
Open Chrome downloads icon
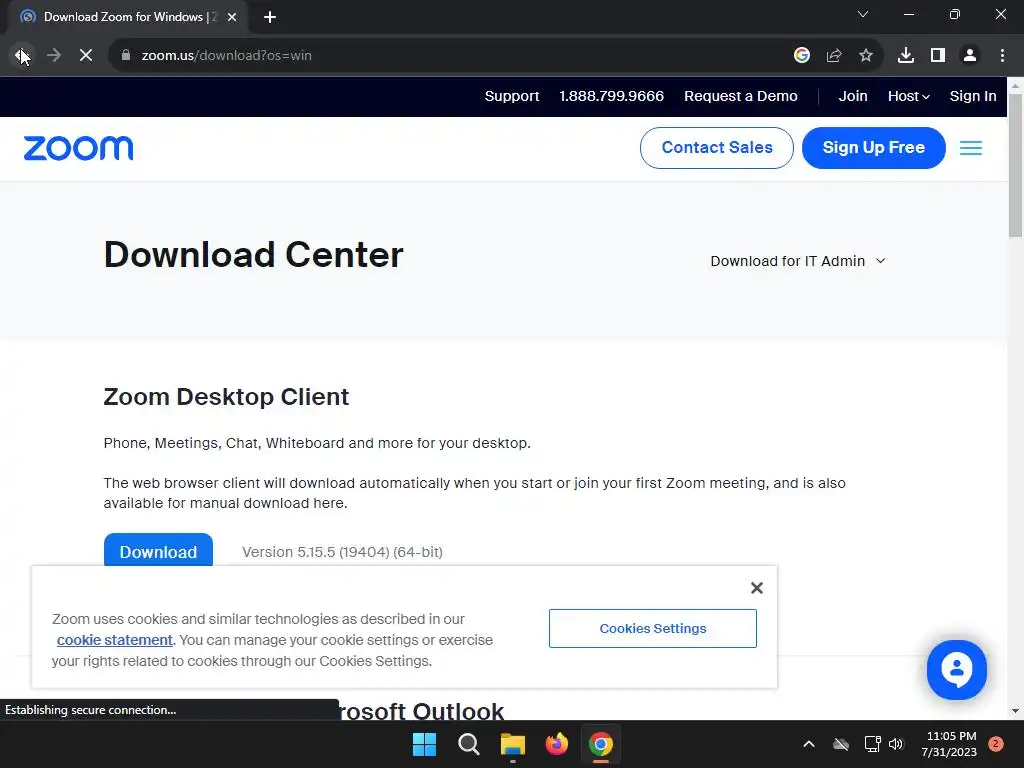point(906,56)
